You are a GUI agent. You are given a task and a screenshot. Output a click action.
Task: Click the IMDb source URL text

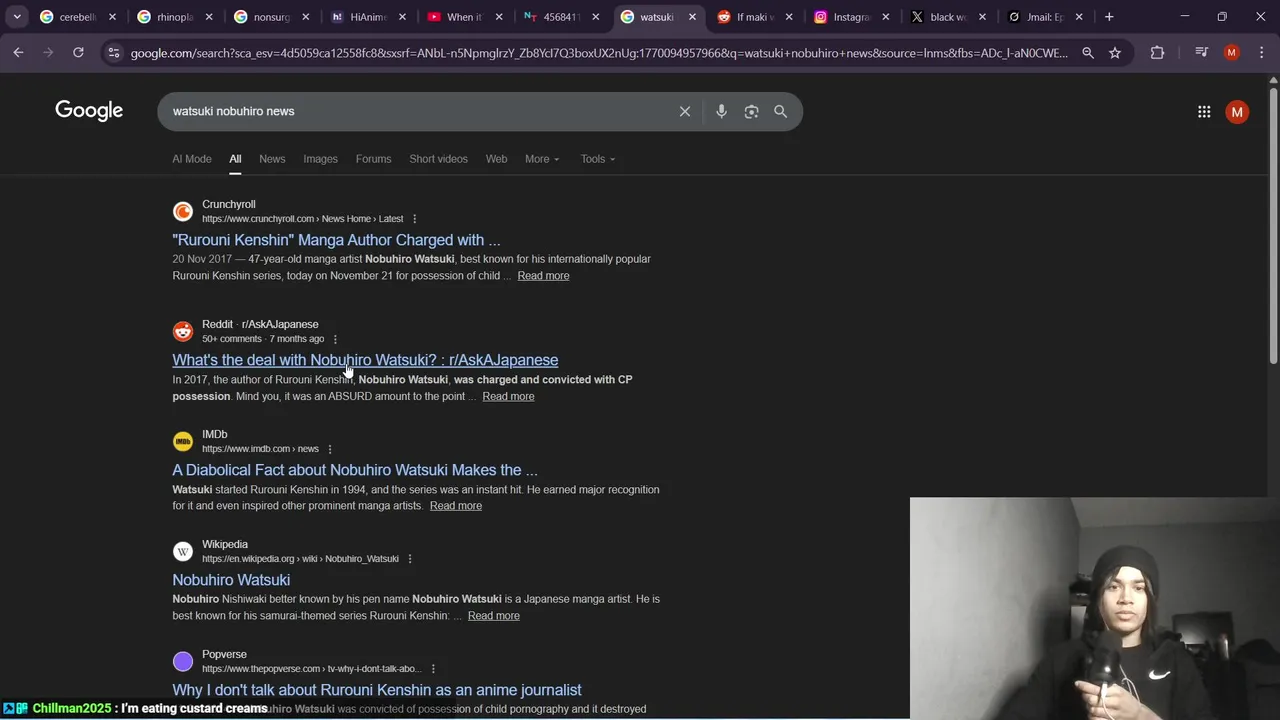pyautogui.click(x=260, y=449)
